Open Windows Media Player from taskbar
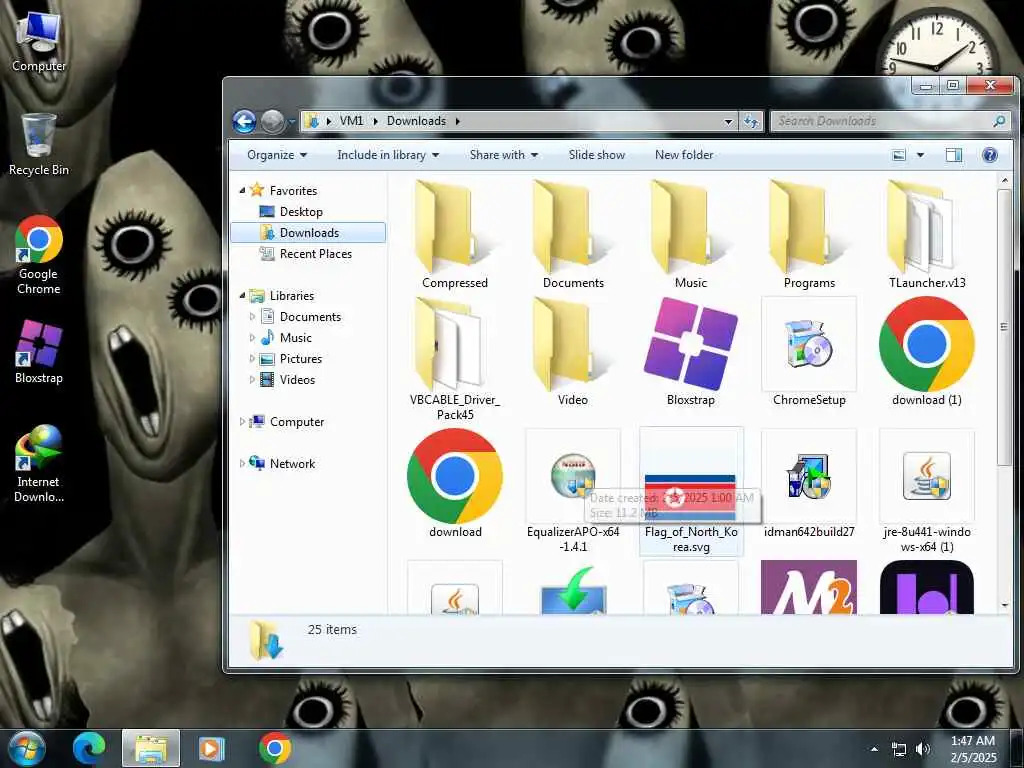This screenshot has height=768, width=1024. coord(210,748)
